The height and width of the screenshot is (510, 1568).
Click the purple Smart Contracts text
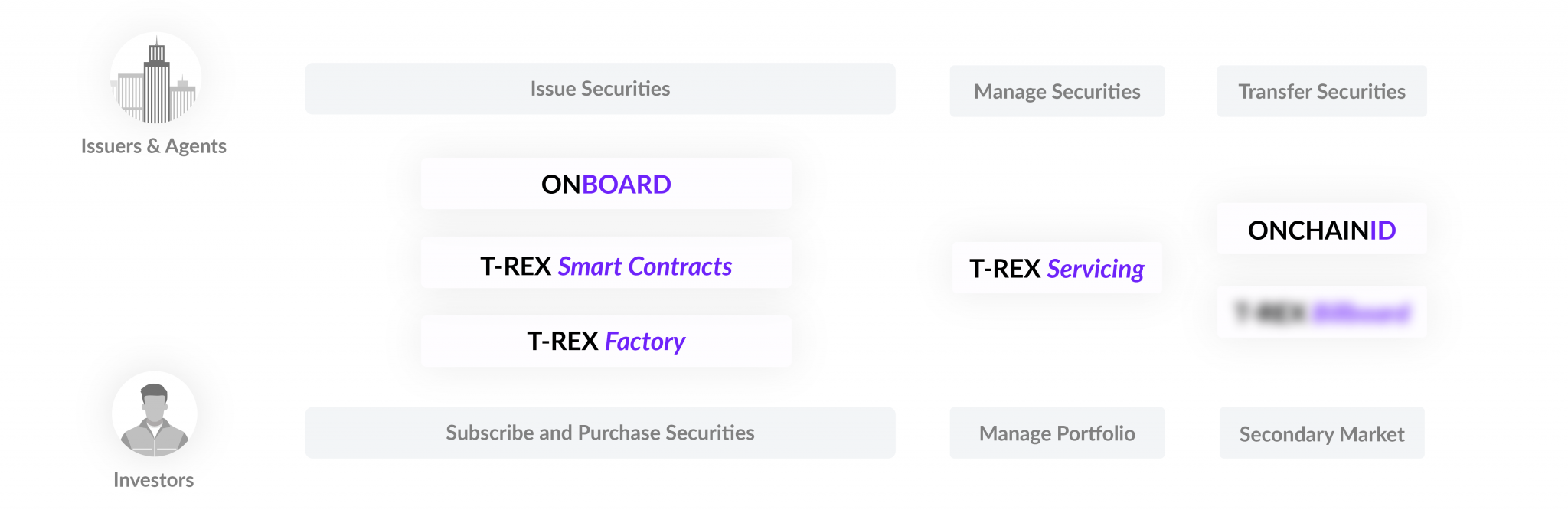[x=645, y=266]
